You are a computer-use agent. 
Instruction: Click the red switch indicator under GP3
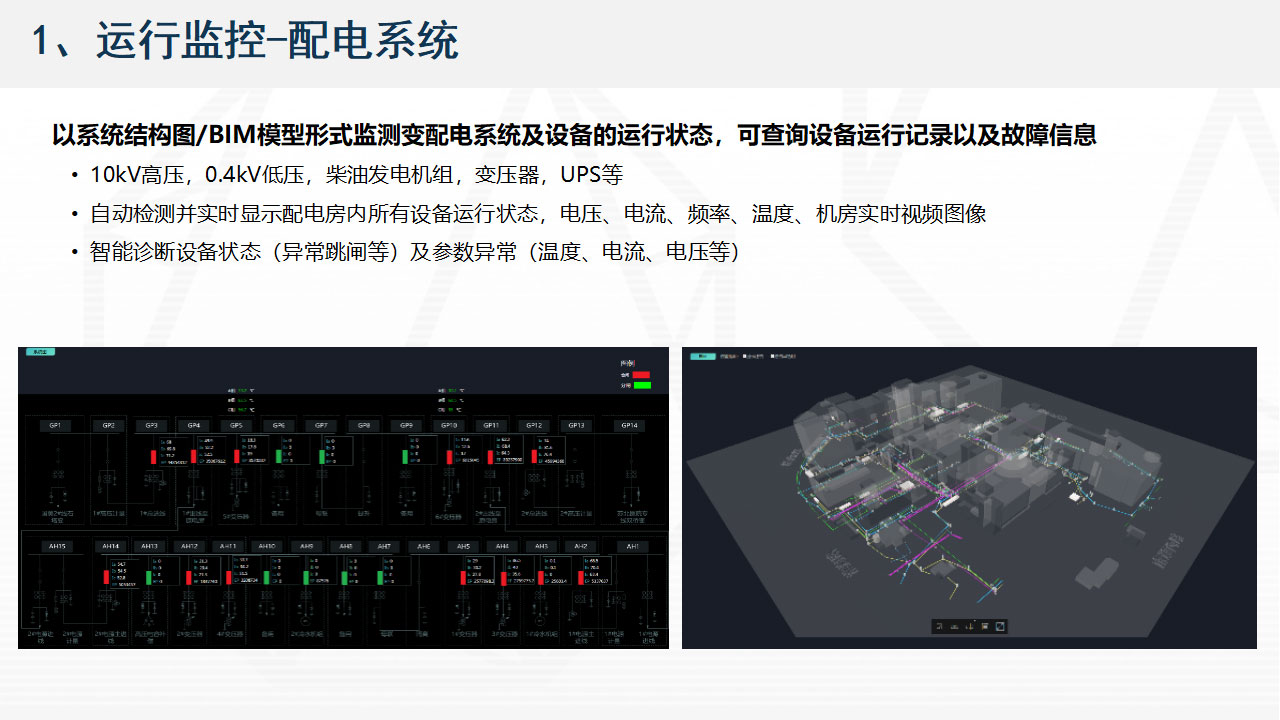154,457
